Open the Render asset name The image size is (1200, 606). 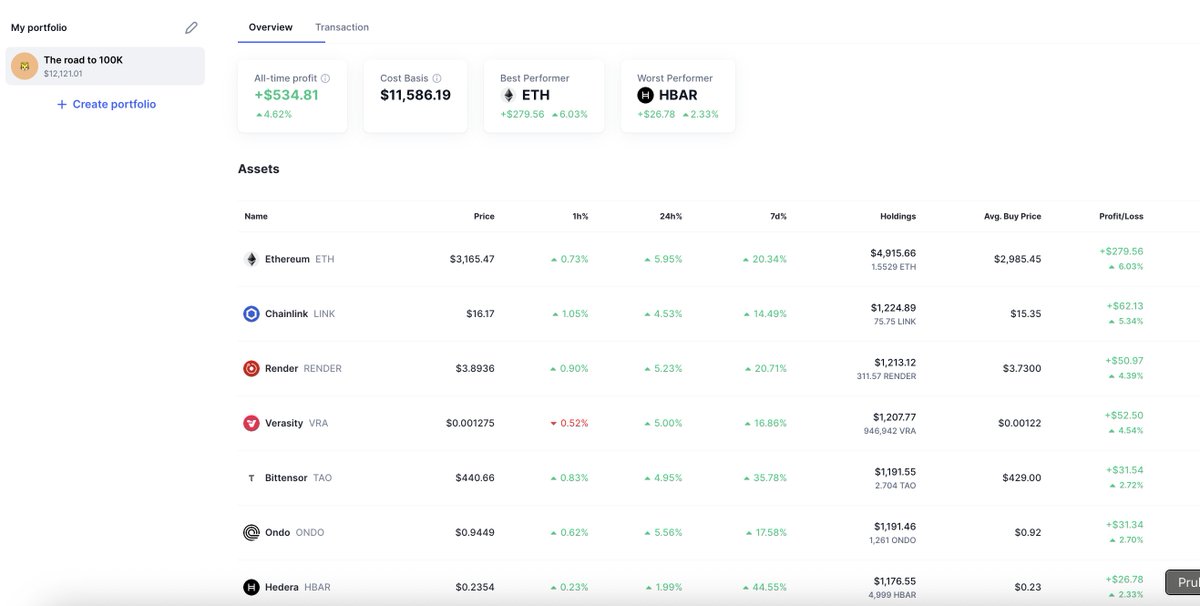coord(281,368)
